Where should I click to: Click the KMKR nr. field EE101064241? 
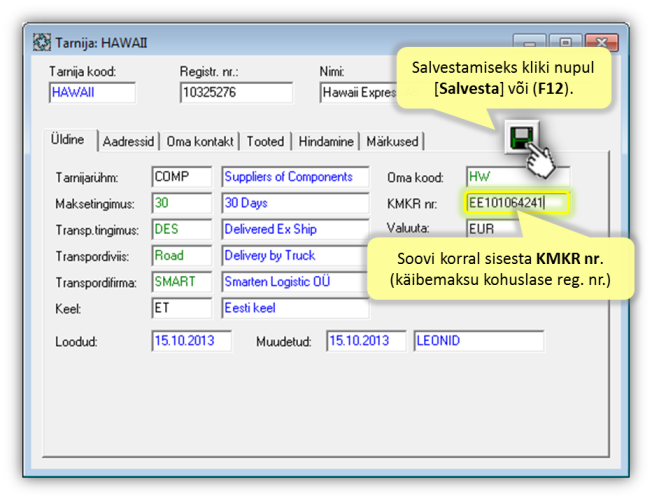point(516,203)
